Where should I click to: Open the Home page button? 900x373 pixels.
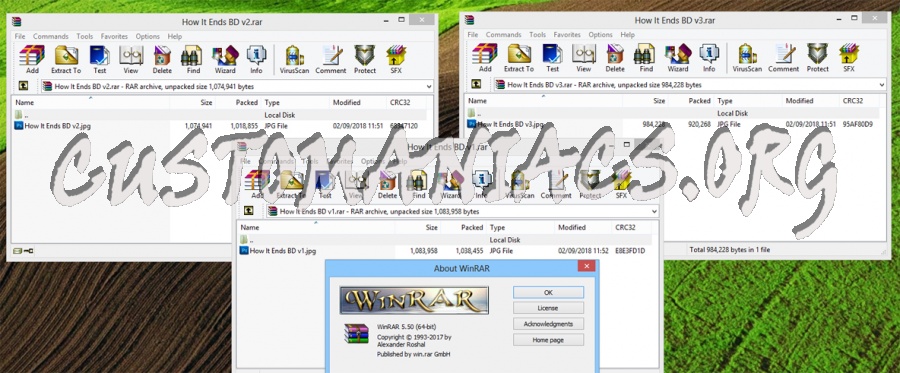548,340
